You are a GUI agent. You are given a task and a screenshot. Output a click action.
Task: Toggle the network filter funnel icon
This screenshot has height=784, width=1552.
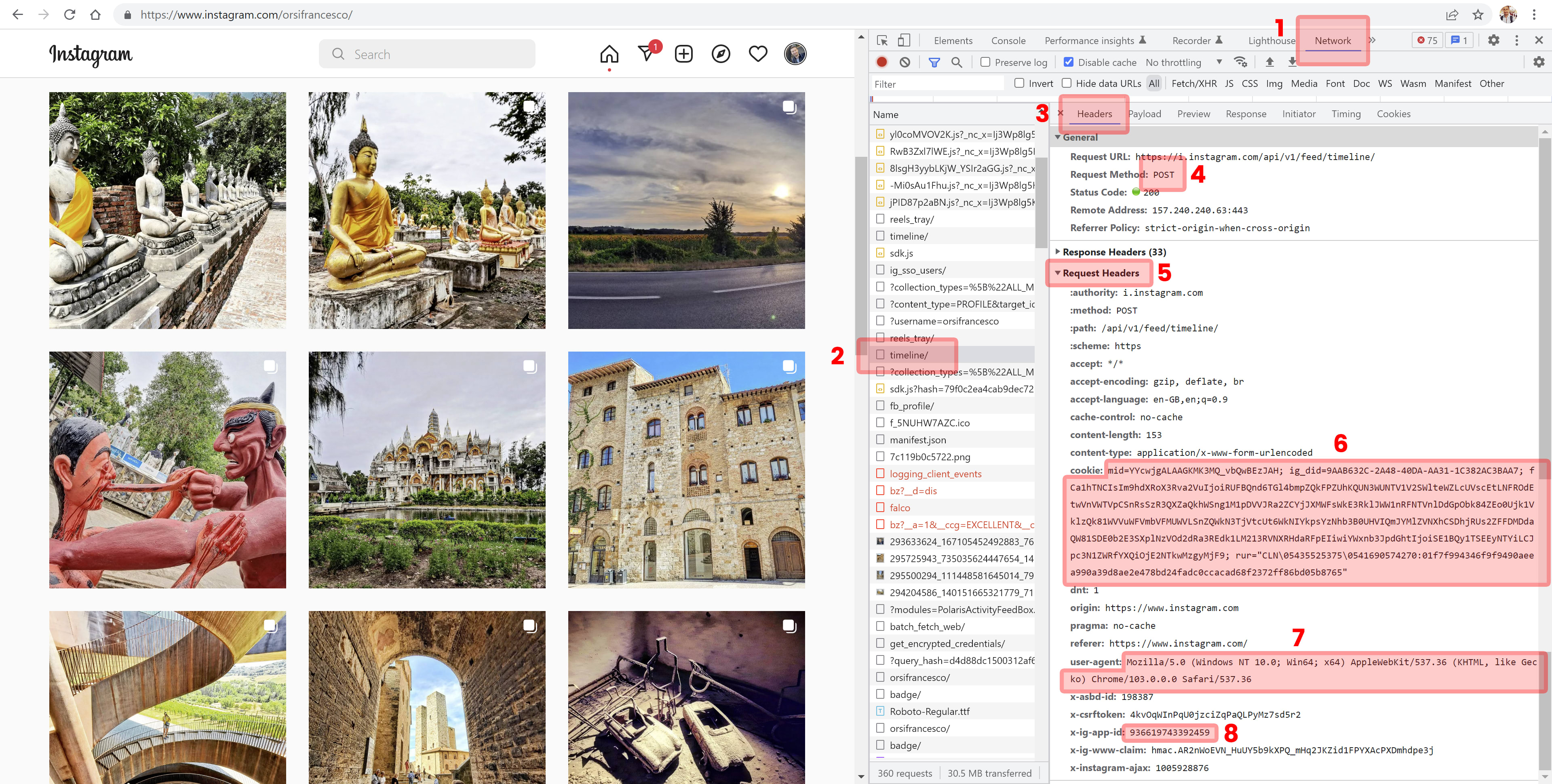934,62
